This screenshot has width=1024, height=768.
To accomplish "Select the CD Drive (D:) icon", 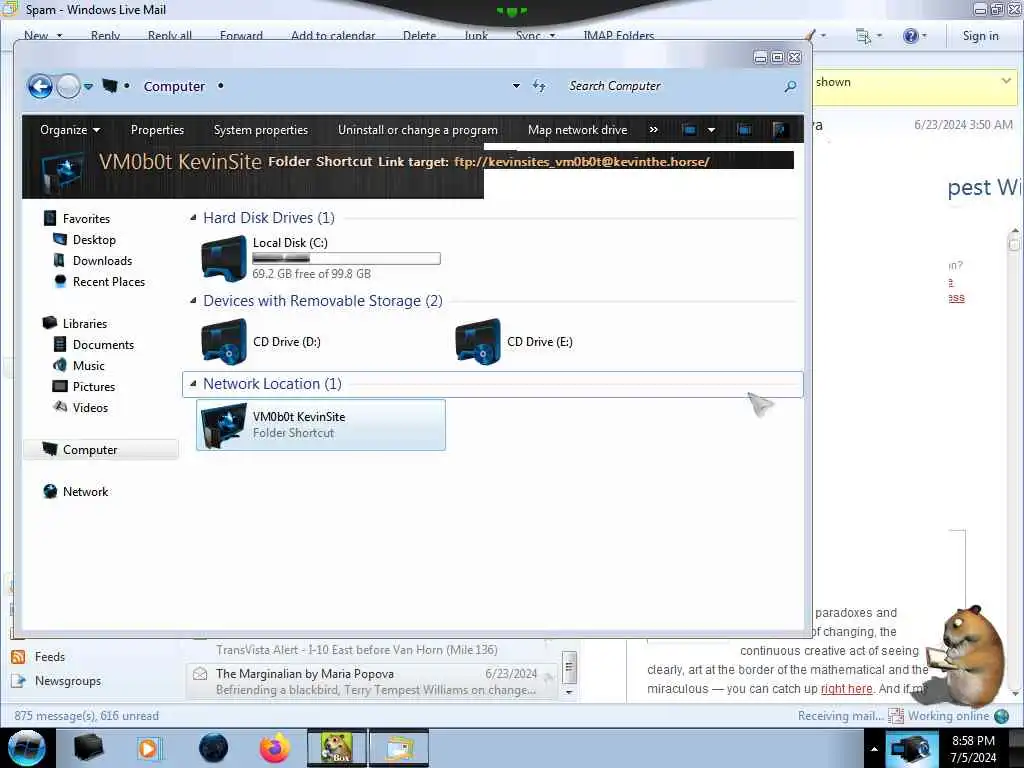I will [x=224, y=342].
